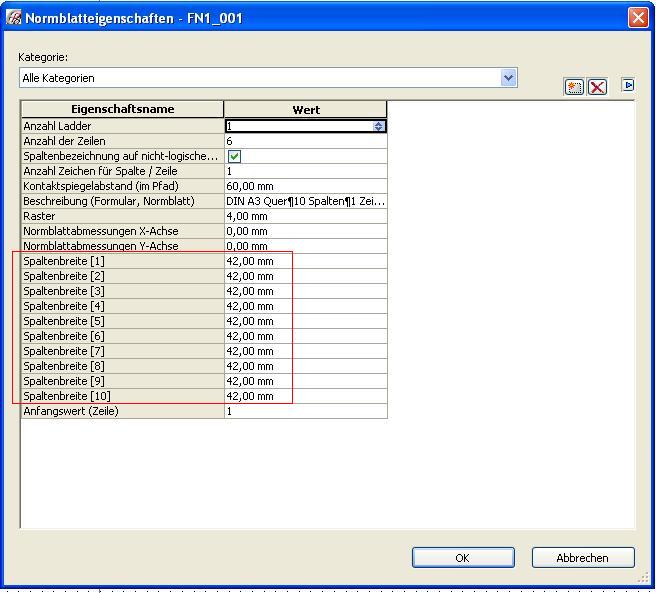Select the Spaltenbreite [5] row
This screenshot has width=656, height=593.
pos(122,321)
